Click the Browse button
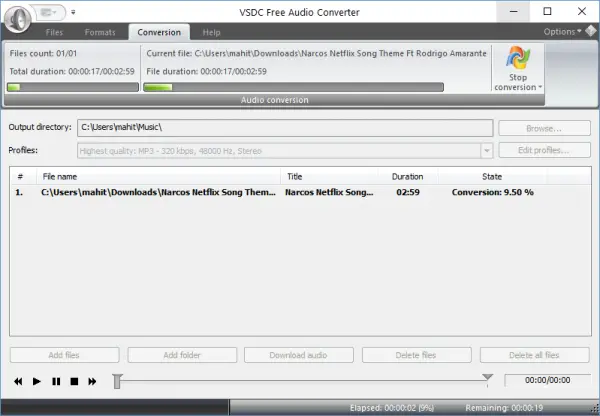 pos(544,128)
